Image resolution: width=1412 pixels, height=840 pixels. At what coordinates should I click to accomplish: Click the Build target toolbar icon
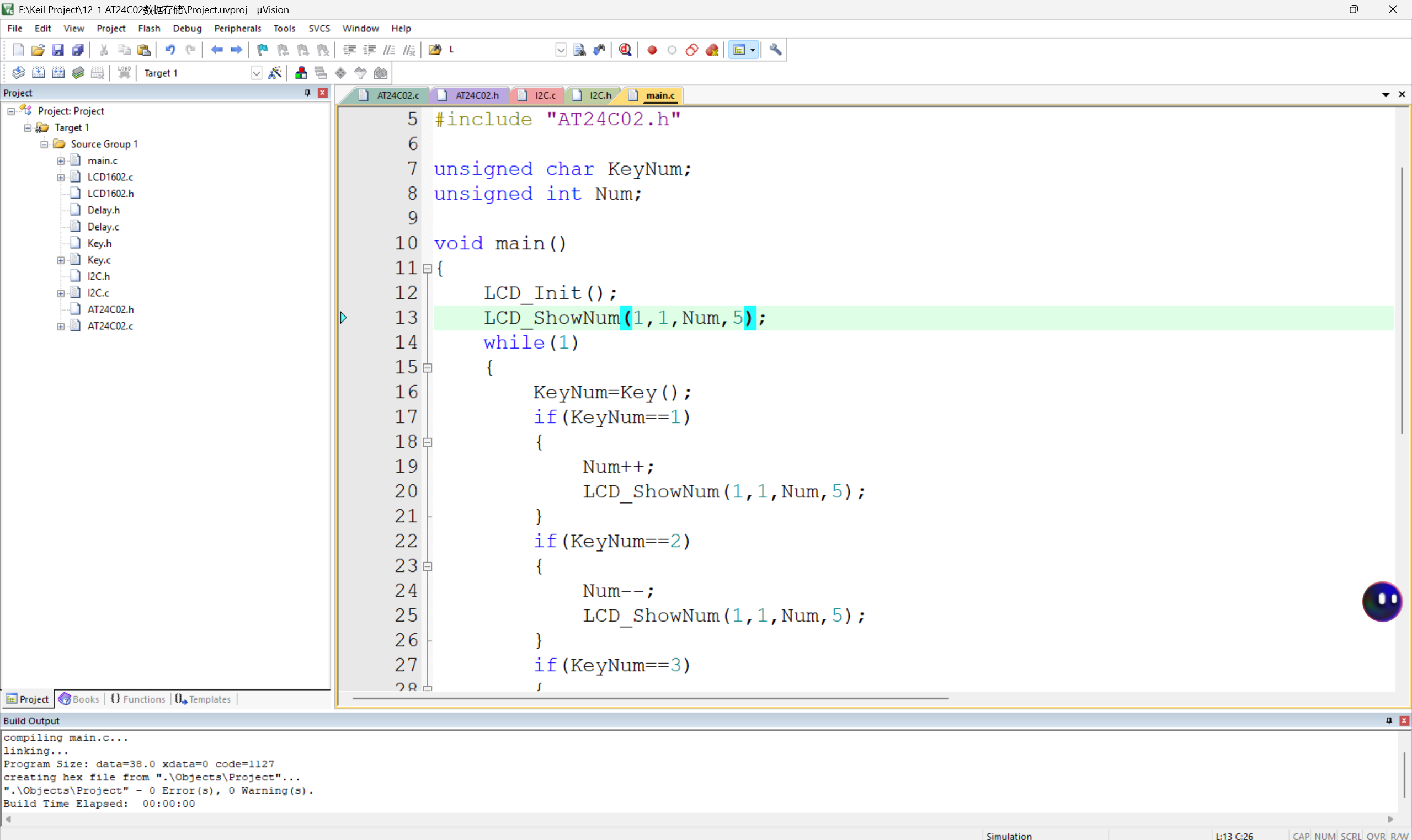pos(38,73)
